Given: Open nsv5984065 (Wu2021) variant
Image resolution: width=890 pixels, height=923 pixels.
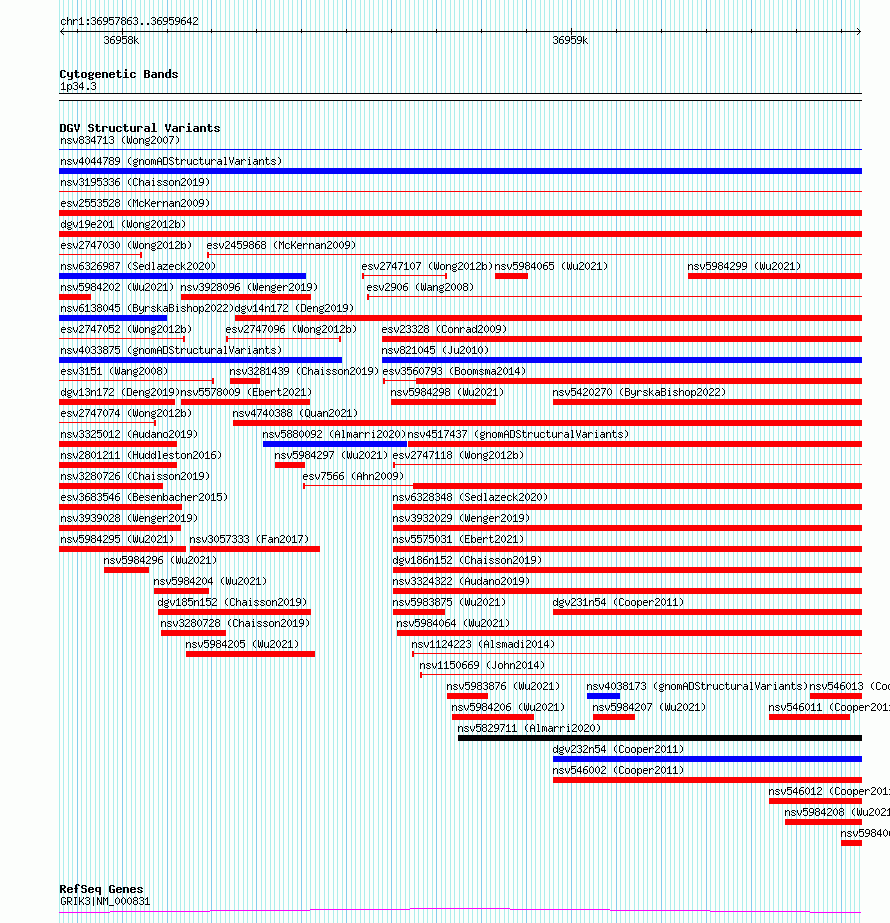Looking at the screenshot, I should tap(551, 266).
